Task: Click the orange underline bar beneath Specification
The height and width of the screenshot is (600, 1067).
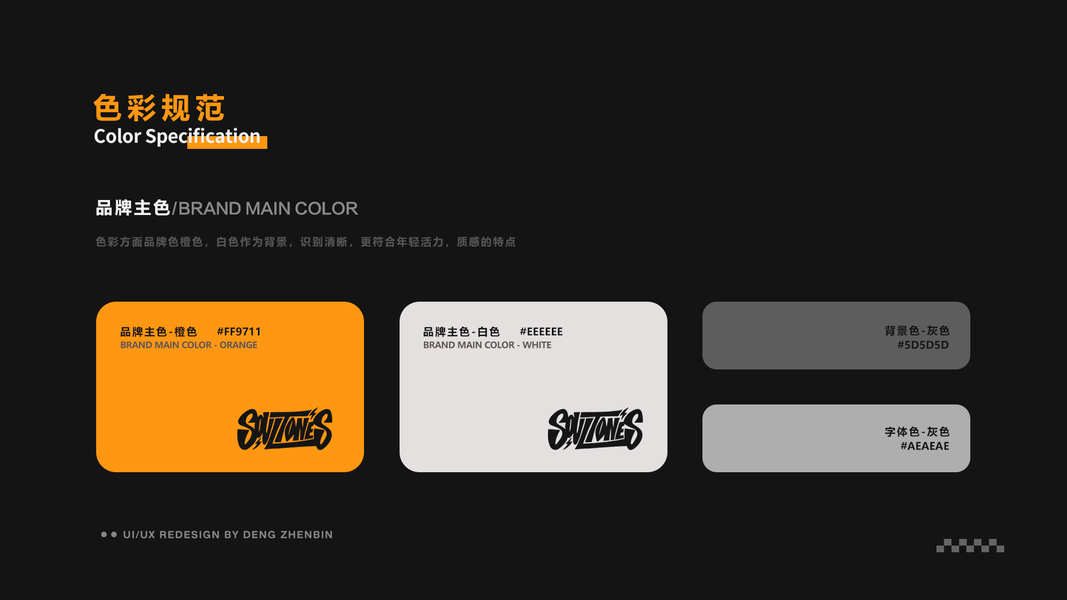Action: pyautogui.click(x=227, y=143)
